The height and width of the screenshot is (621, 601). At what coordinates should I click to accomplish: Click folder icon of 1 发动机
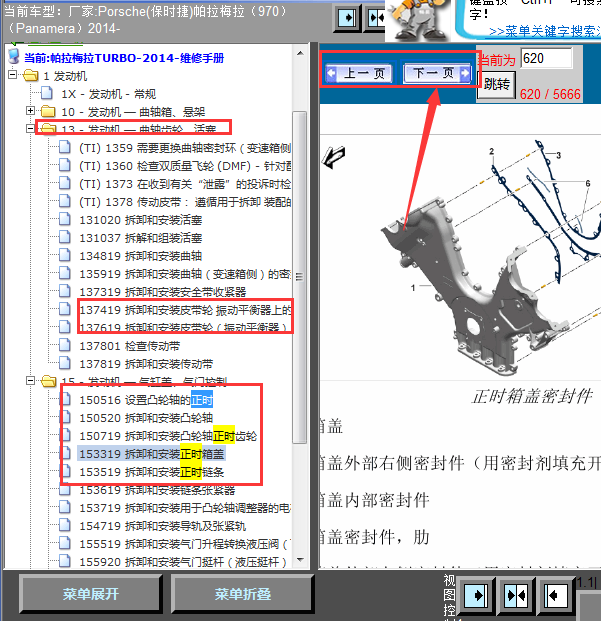pos(30,75)
